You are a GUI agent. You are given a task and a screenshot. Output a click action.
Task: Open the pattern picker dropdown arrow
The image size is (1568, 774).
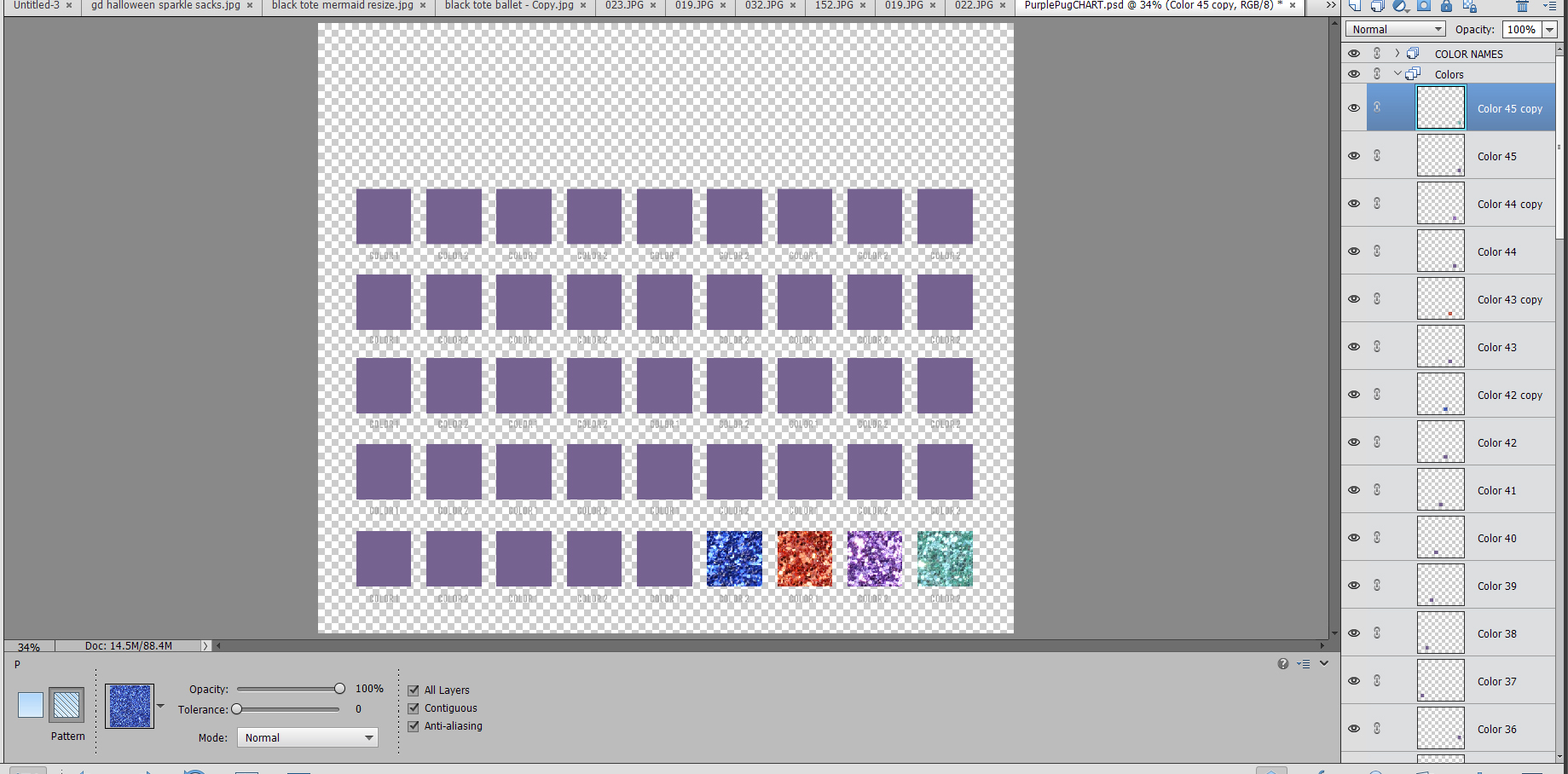[159, 705]
